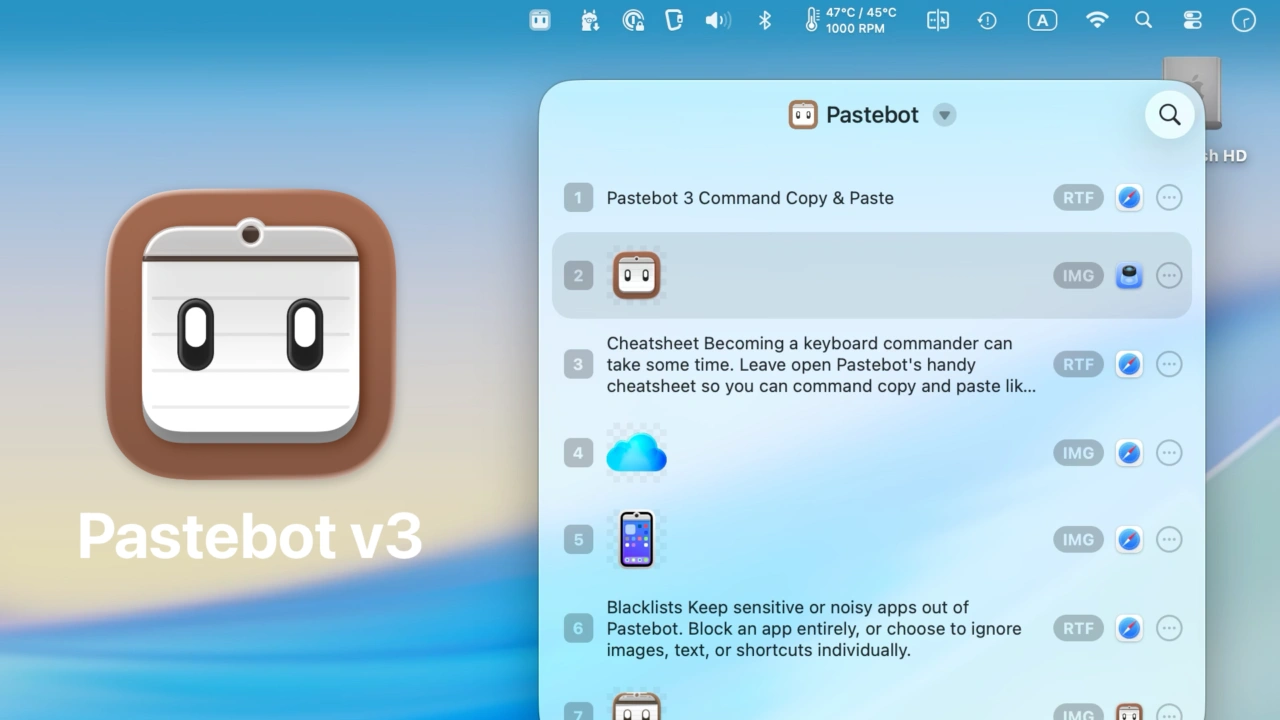Viewport: 1280px width, 720px height.
Task: Open more options for the cloud clipping
Action: 1169,453
